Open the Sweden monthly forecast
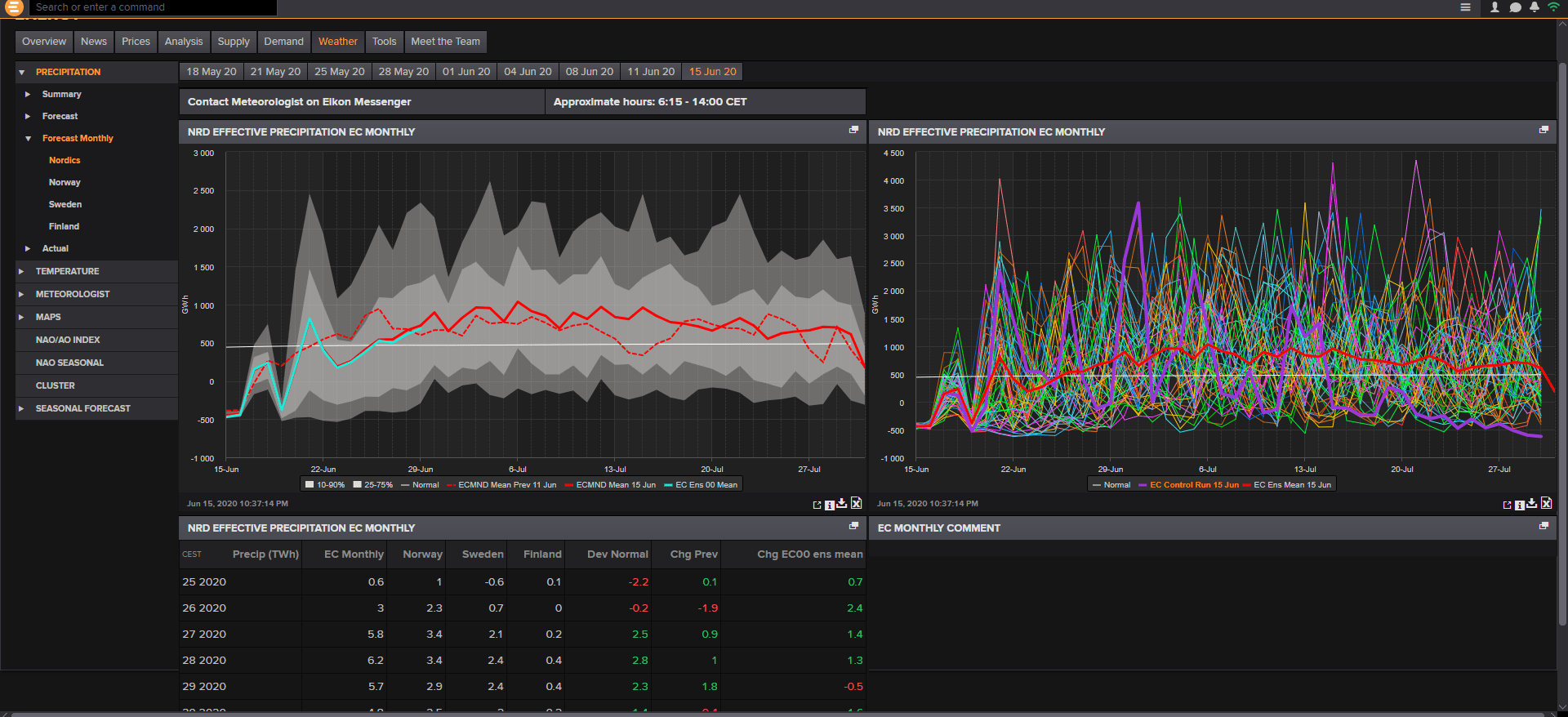The height and width of the screenshot is (717, 1568). (65, 204)
